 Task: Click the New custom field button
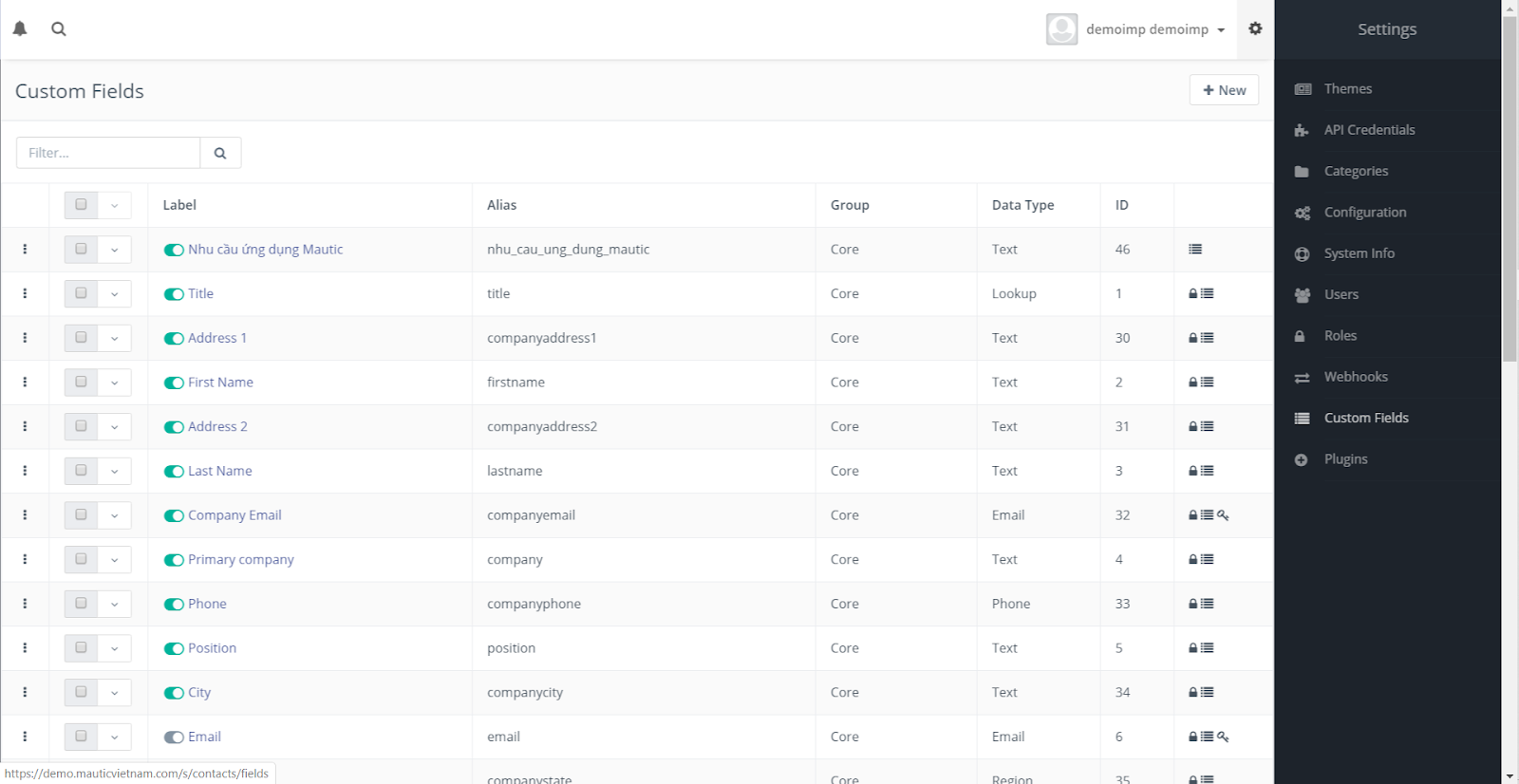click(1224, 90)
